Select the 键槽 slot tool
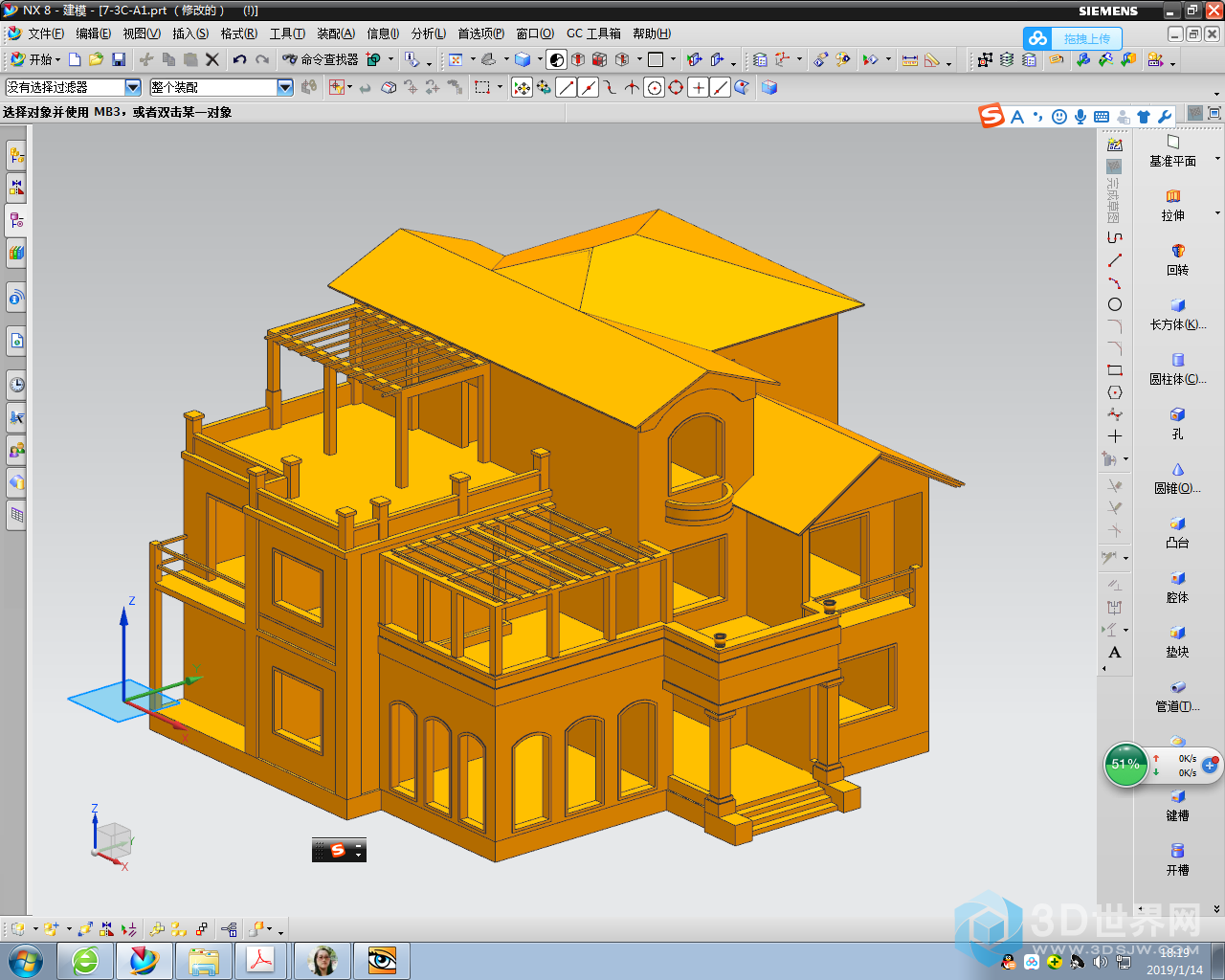Screen dimensions: 1225x980 pyautogui.click(x=1177, y=806)
